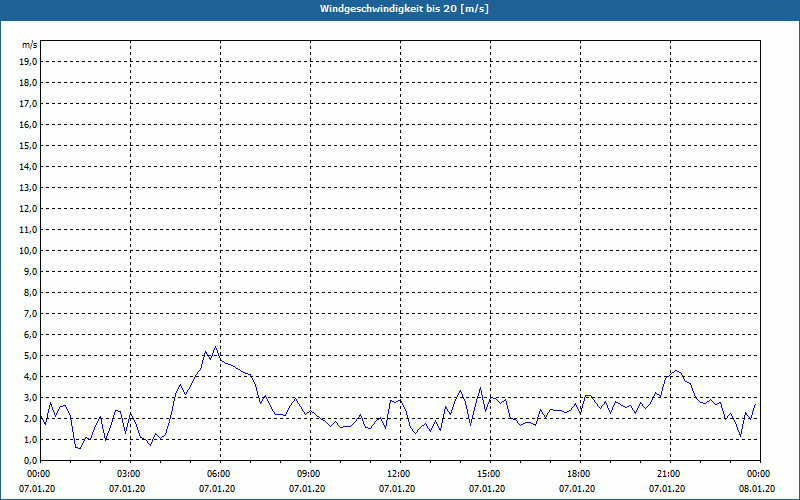
Task: Select the 0,0 y-axis value label
Action: (31, 460)
